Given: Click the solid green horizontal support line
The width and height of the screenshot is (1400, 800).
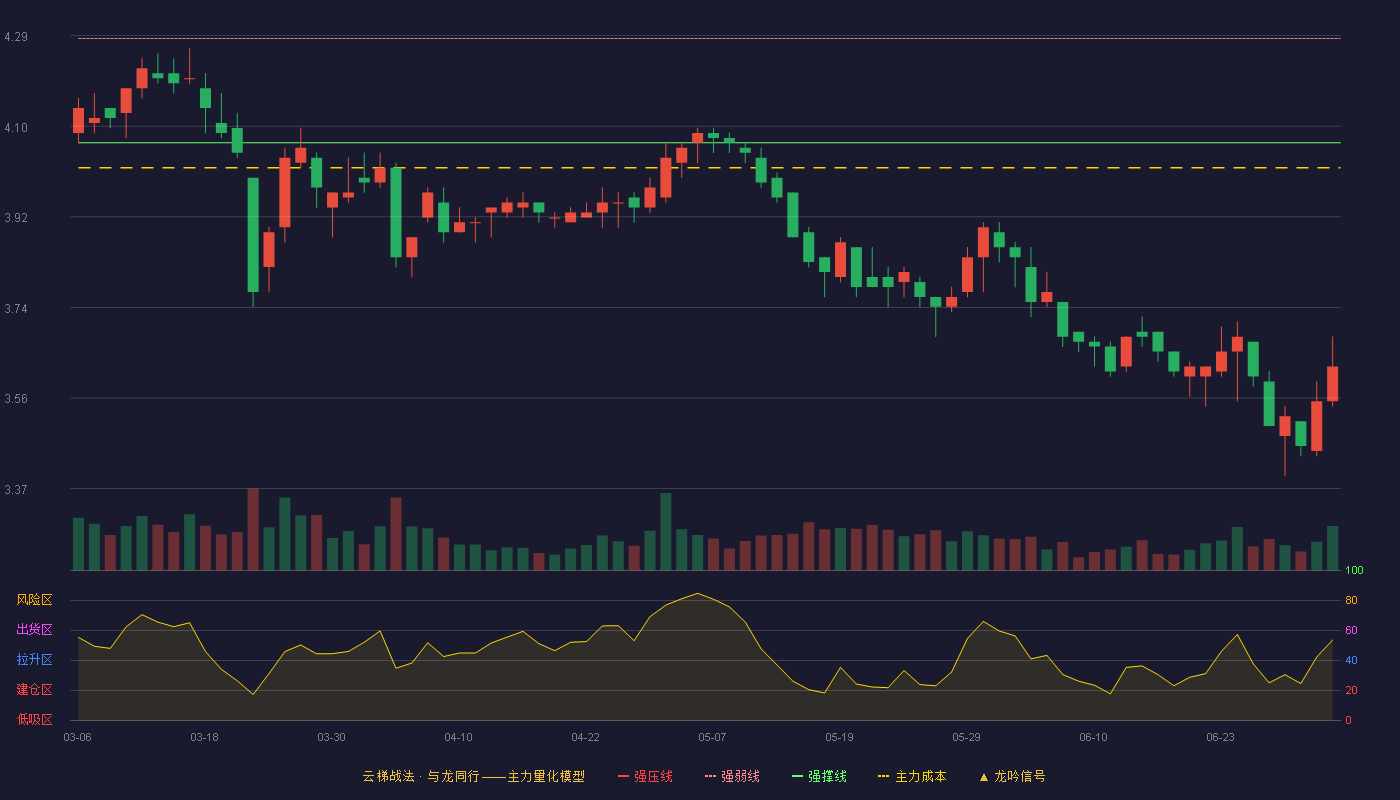Looking at the screenshot, I should (709, 143).
